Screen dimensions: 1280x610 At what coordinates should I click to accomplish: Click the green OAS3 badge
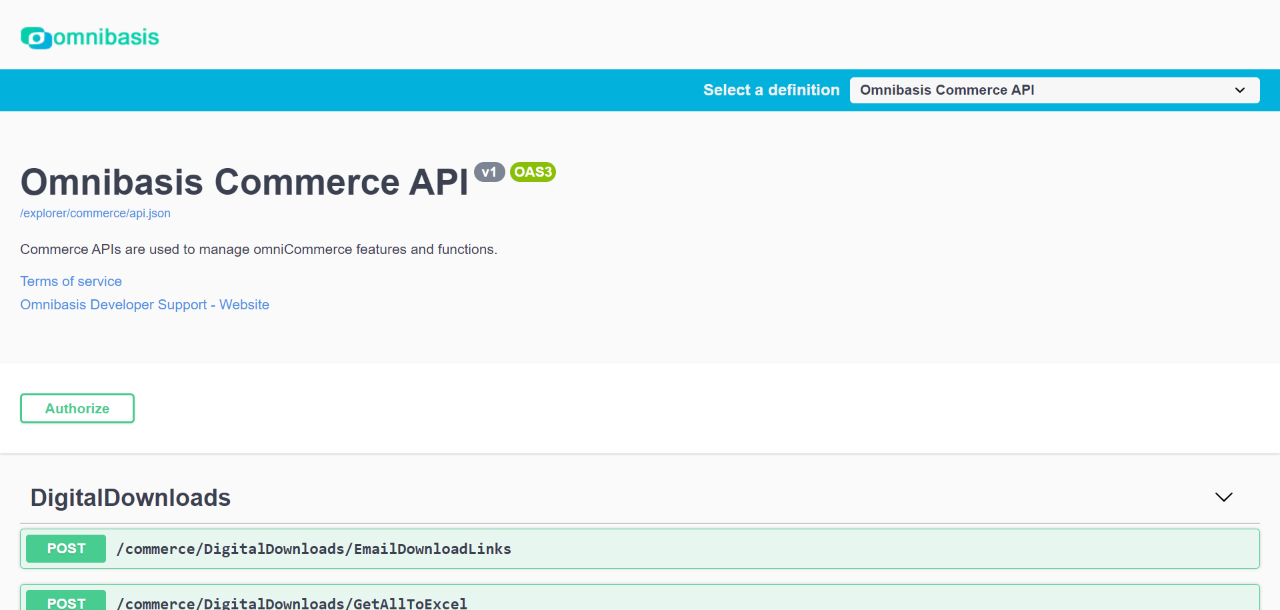click(533, 172)
